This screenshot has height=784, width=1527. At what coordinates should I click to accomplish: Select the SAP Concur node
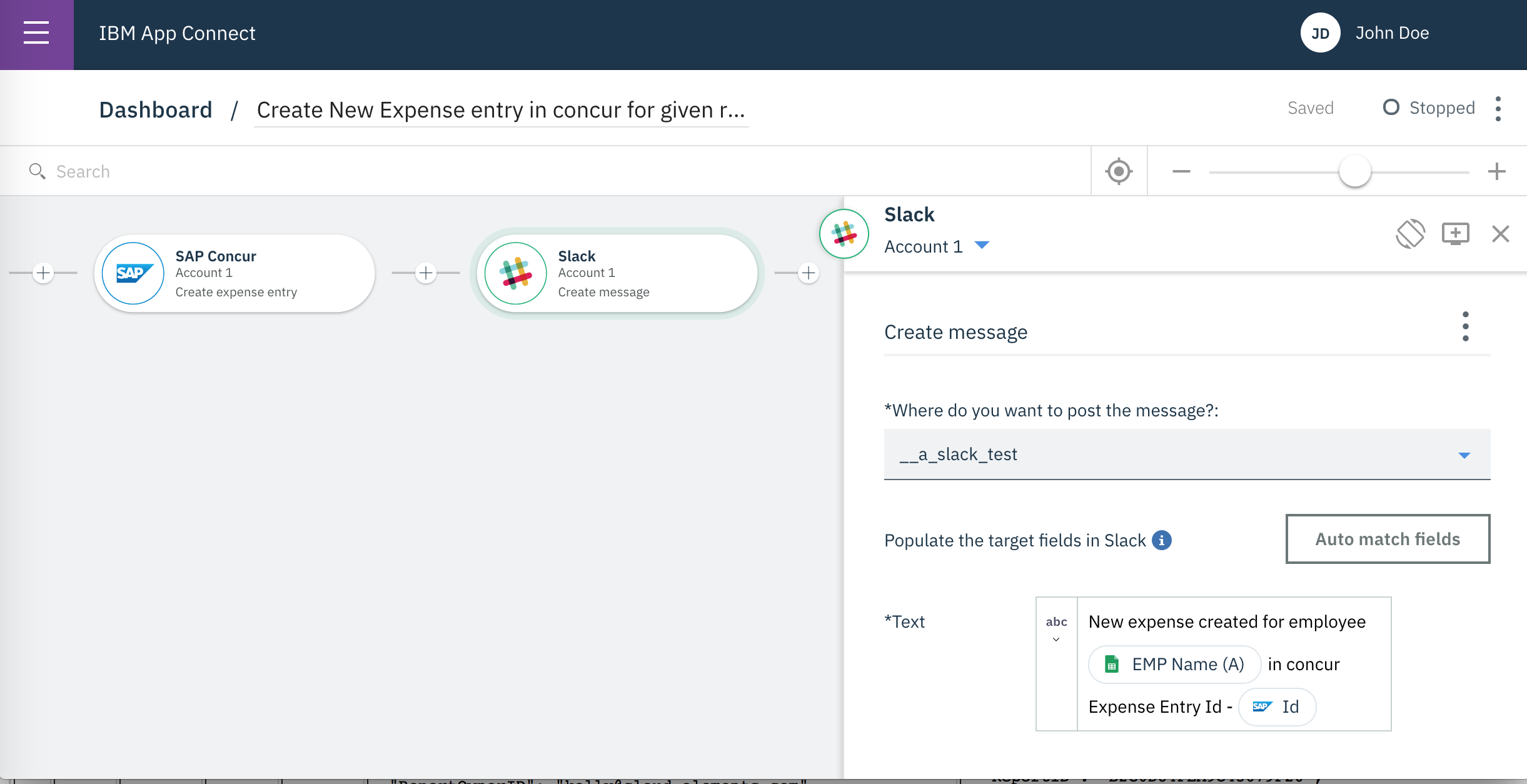coord(234,273)
